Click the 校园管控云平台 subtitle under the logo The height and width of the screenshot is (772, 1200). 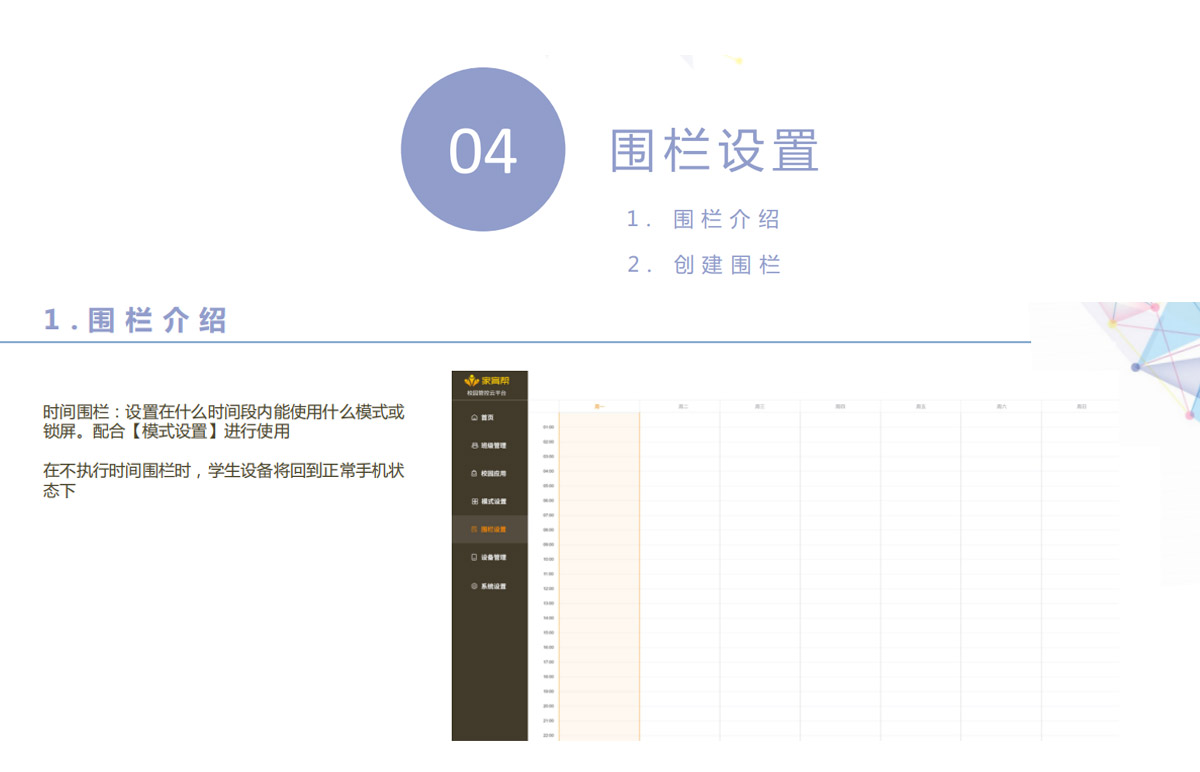click(x=489, y=393)
